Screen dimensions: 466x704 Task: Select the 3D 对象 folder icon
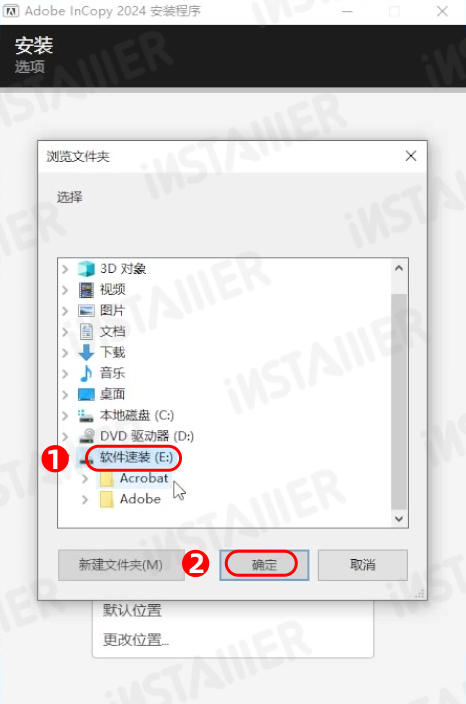86,269
